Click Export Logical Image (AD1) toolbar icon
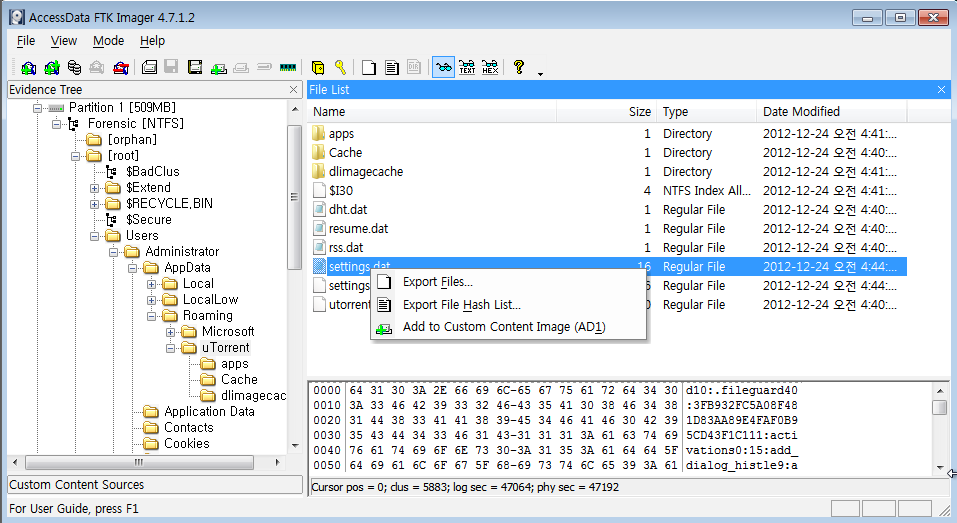Viewport: 957px width, 523px height. [195, 67]
